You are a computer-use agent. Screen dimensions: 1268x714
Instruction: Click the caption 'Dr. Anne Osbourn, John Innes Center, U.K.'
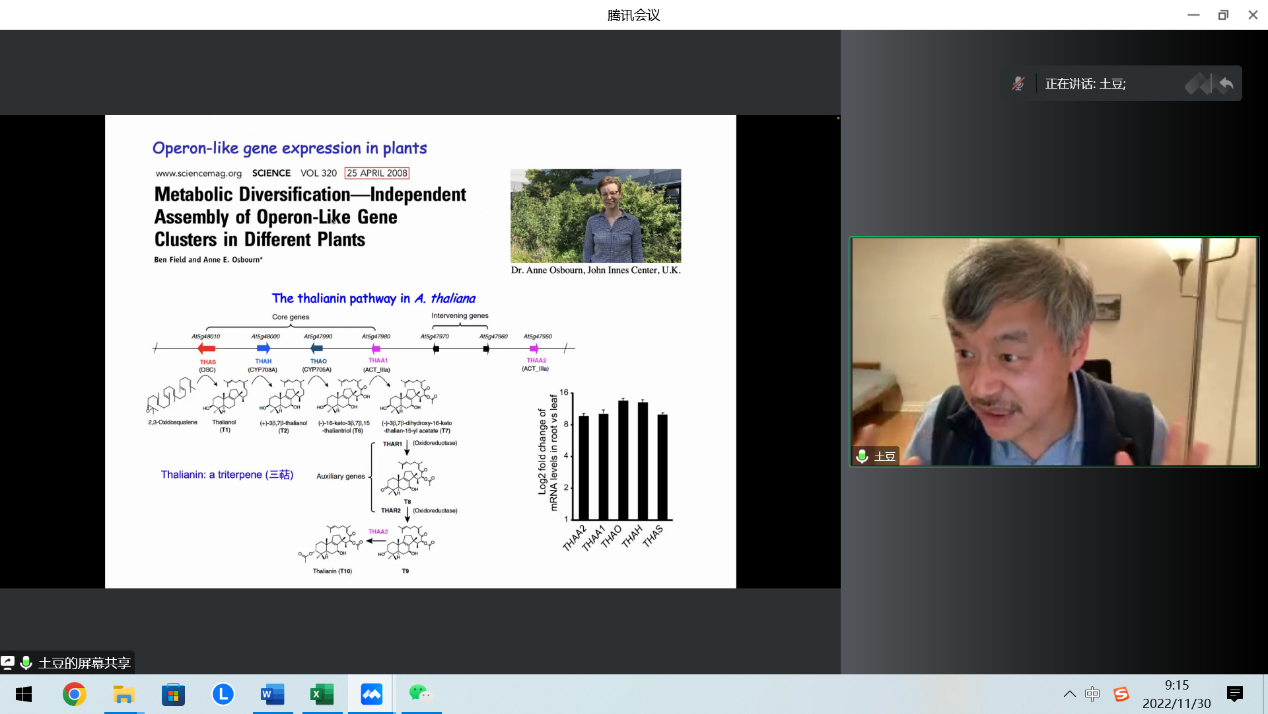point(596,270)
